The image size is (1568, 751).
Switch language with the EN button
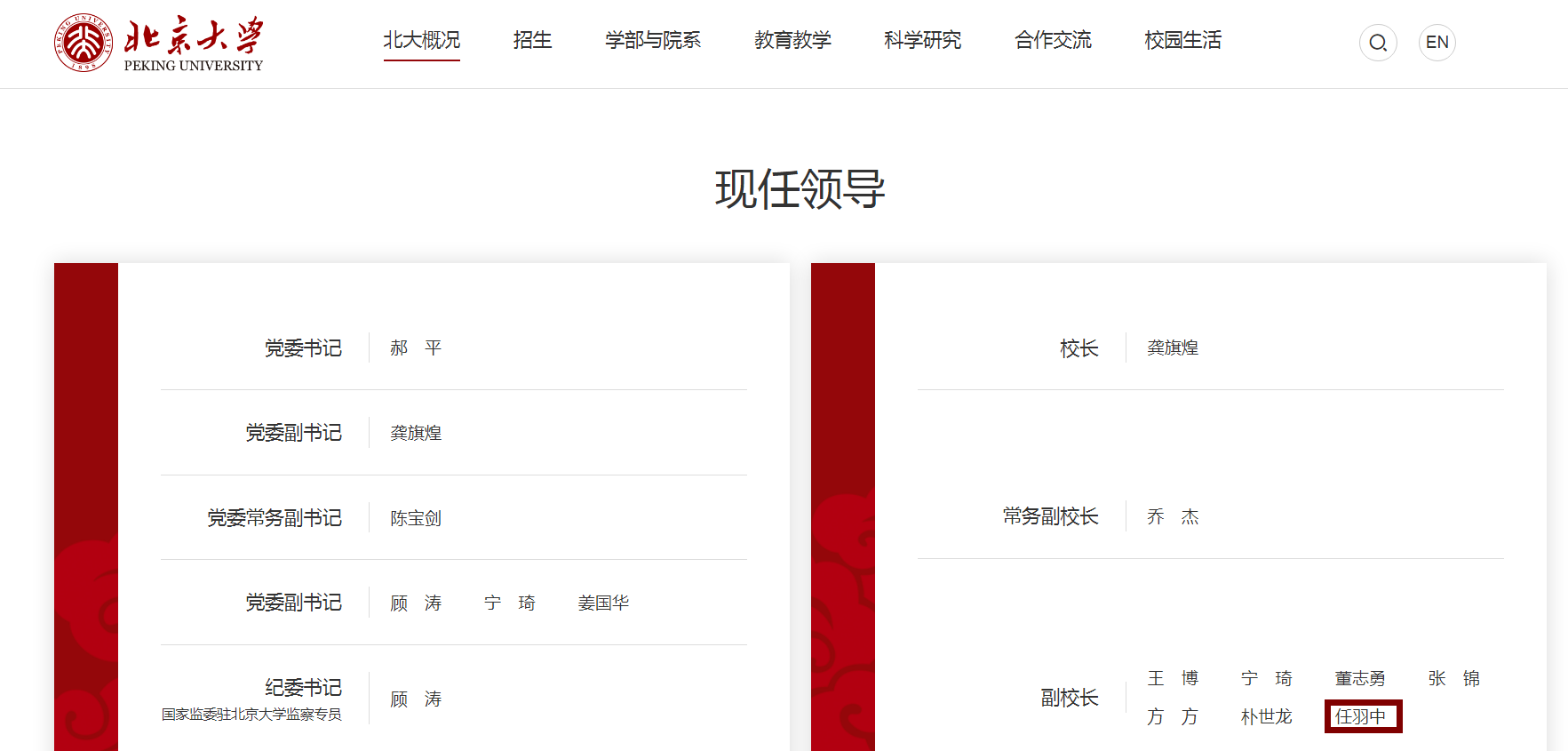coord(1437,43)
